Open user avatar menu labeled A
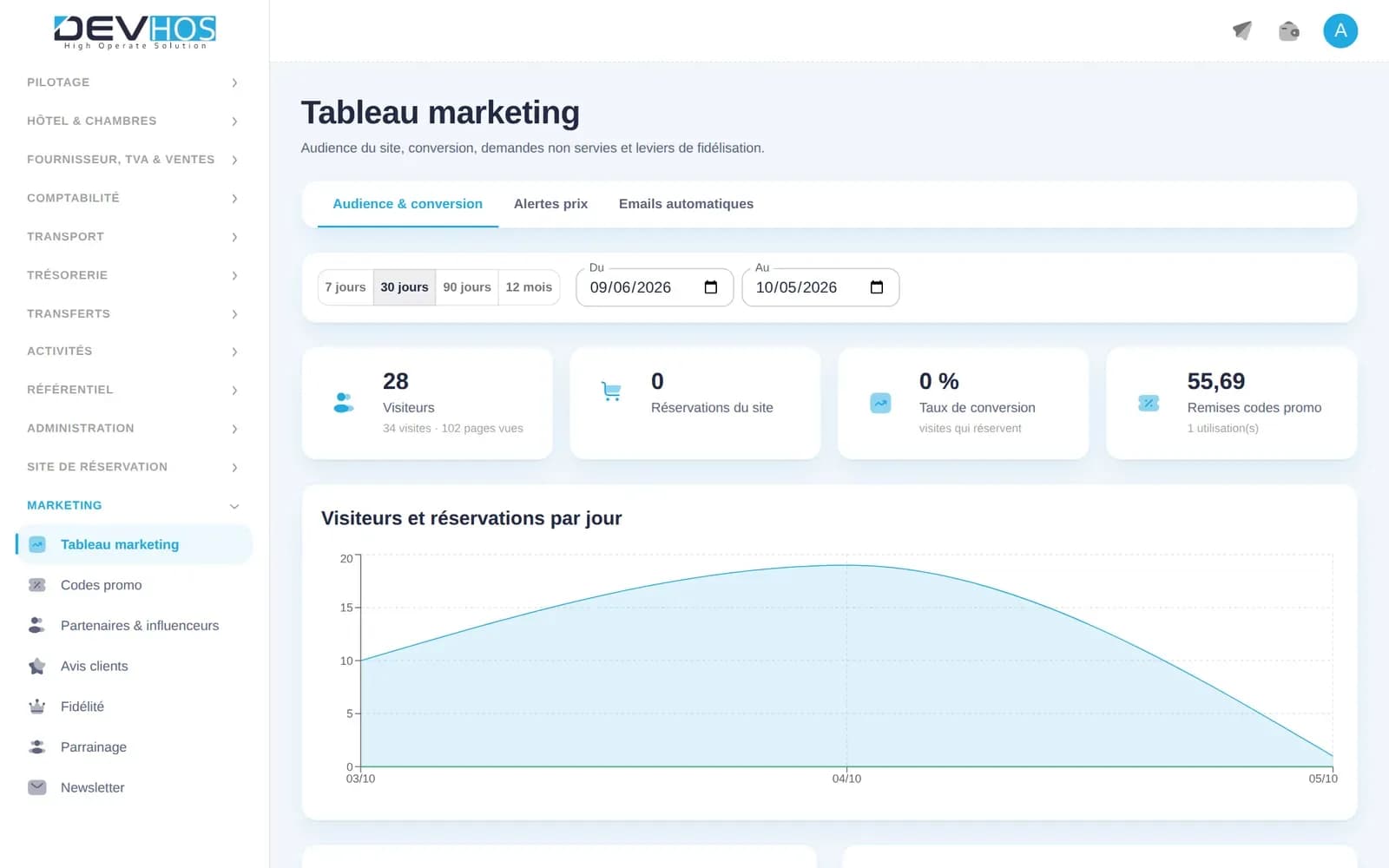This screenshot has width=1389, height=868. (x=1340, y=31)
